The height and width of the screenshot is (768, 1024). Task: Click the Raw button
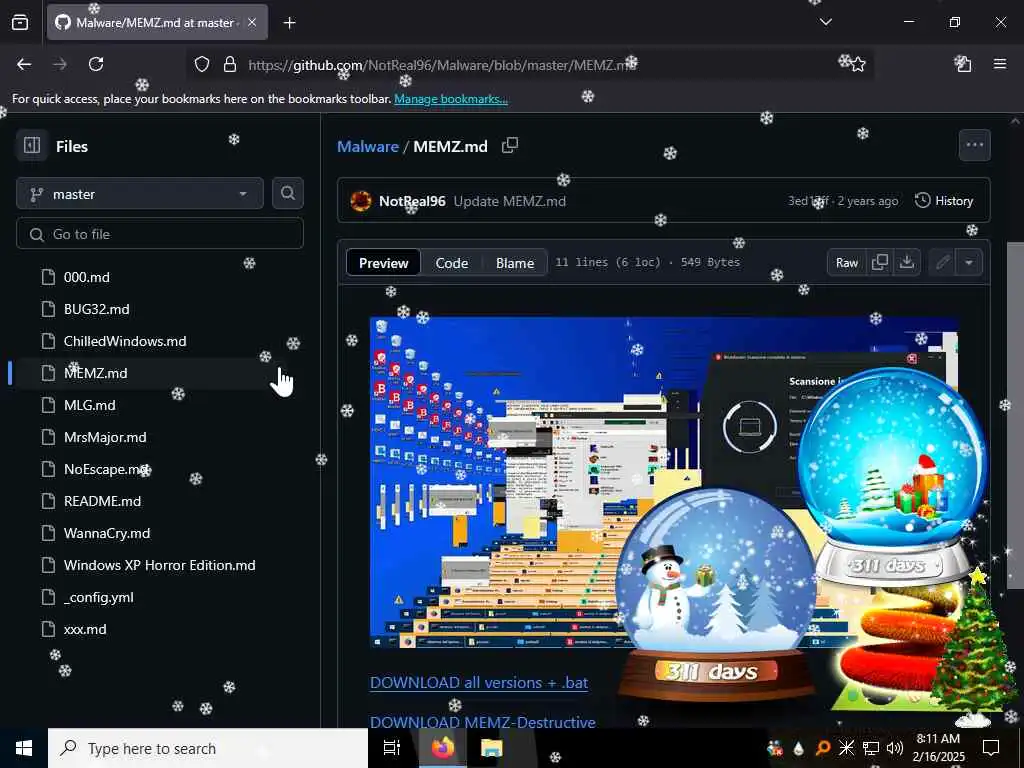[x=847, y=263]
